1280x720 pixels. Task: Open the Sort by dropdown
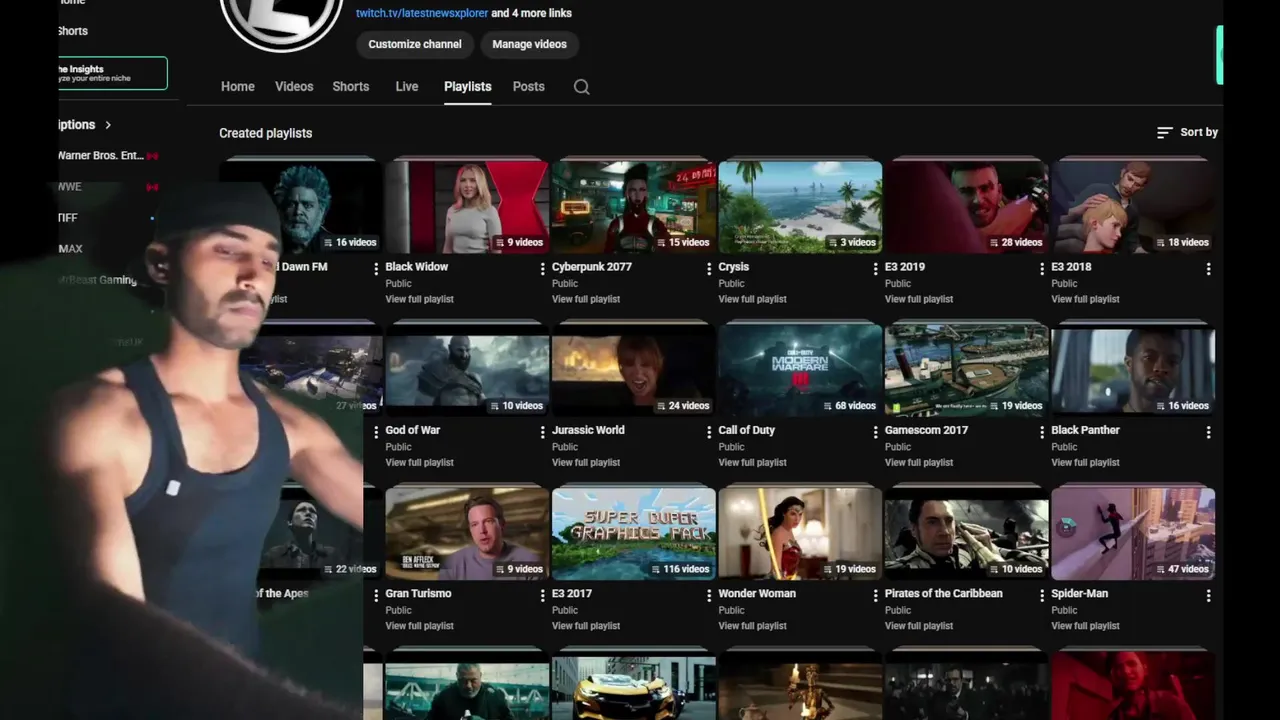click(1187, 132)
